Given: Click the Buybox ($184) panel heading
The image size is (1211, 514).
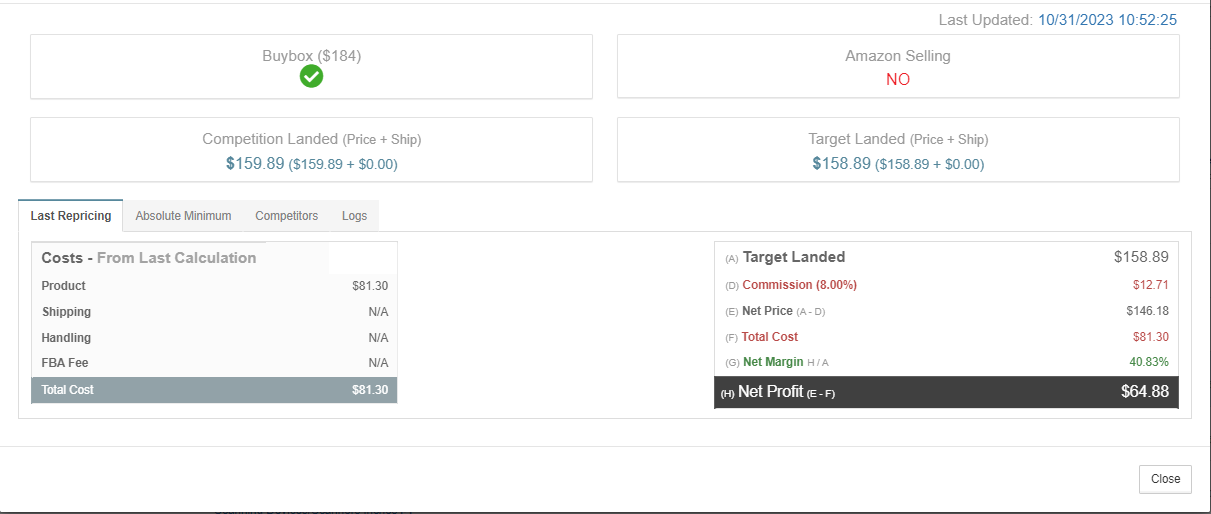Looking at the screenshot, I should 311,56.
